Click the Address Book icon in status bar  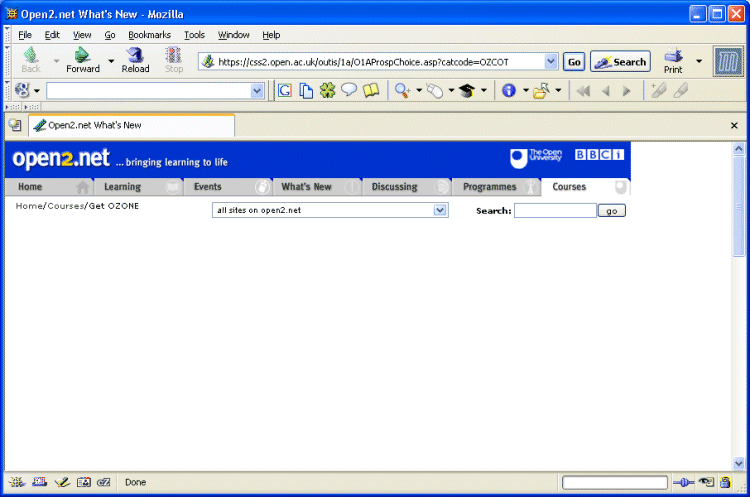pyautogui.click(x=84, y=482)
